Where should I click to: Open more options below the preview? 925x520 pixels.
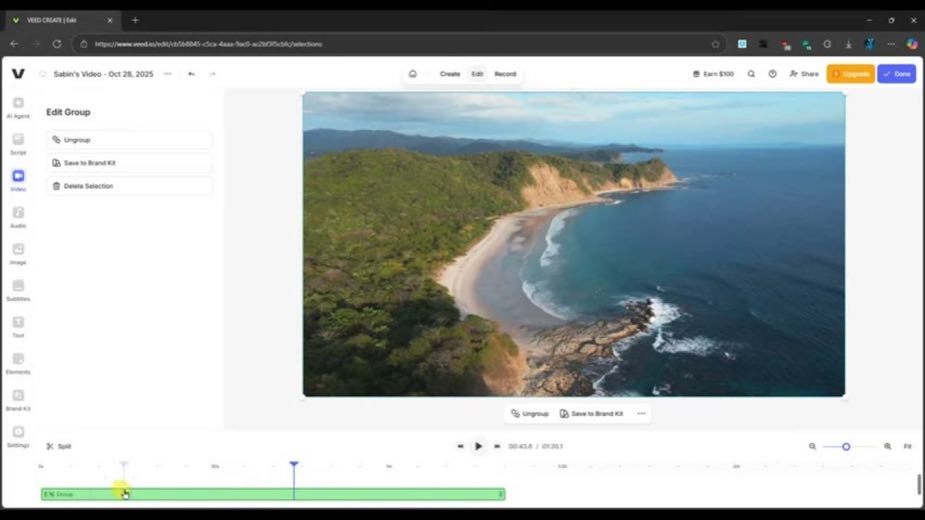pos(641,414)
